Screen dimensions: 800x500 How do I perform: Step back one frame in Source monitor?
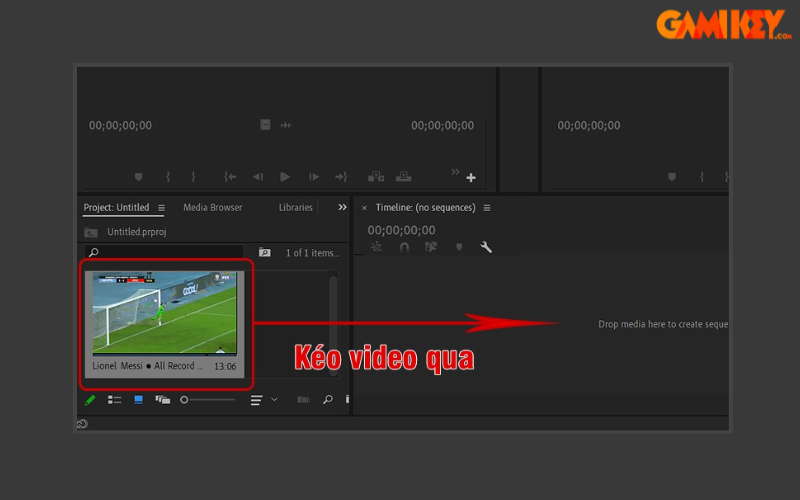258,177
